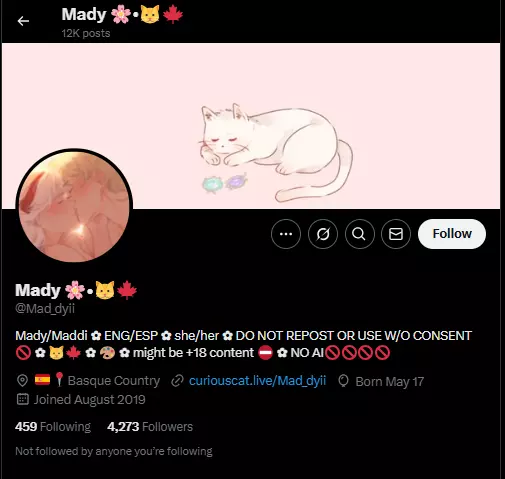Click the @Mad_dyii handle text

tap(45, 308)
